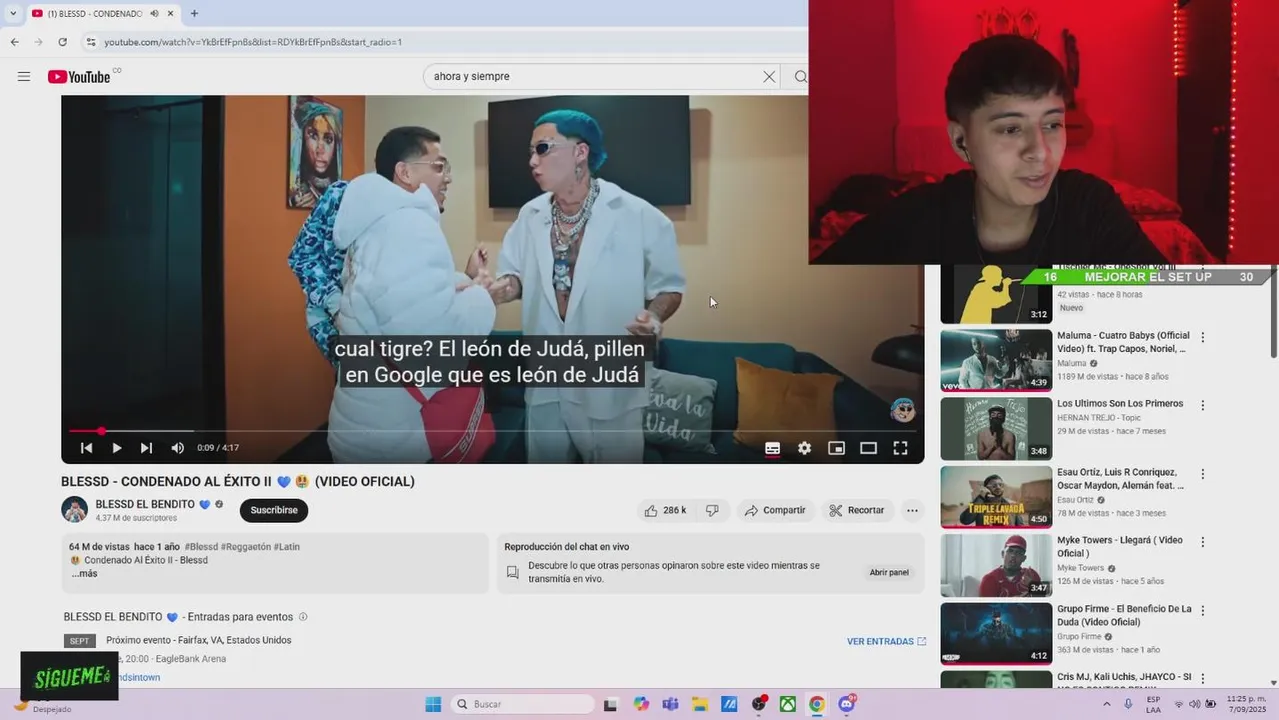1279x720 pixels.
Task: Click the Recortar clip button
Action: click(857, 510)
